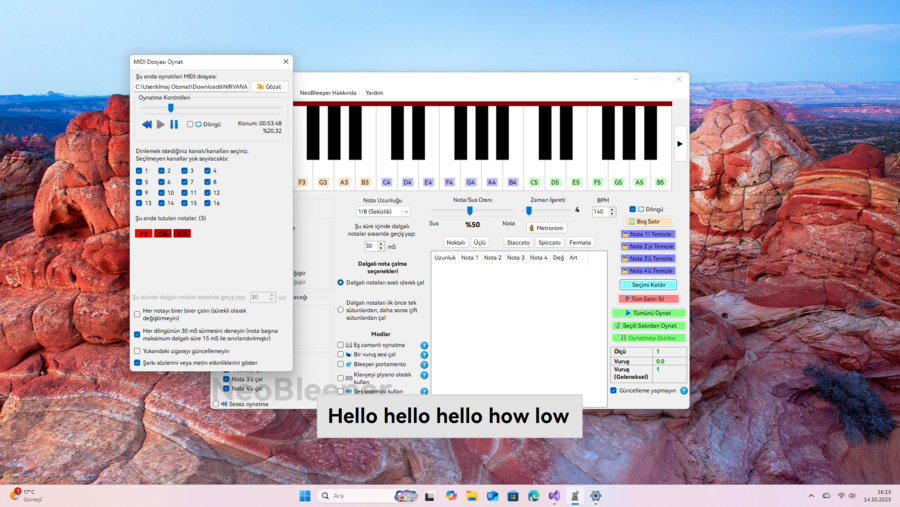
Task: Expand the piano keyboard right arrow
Action: 680,144
